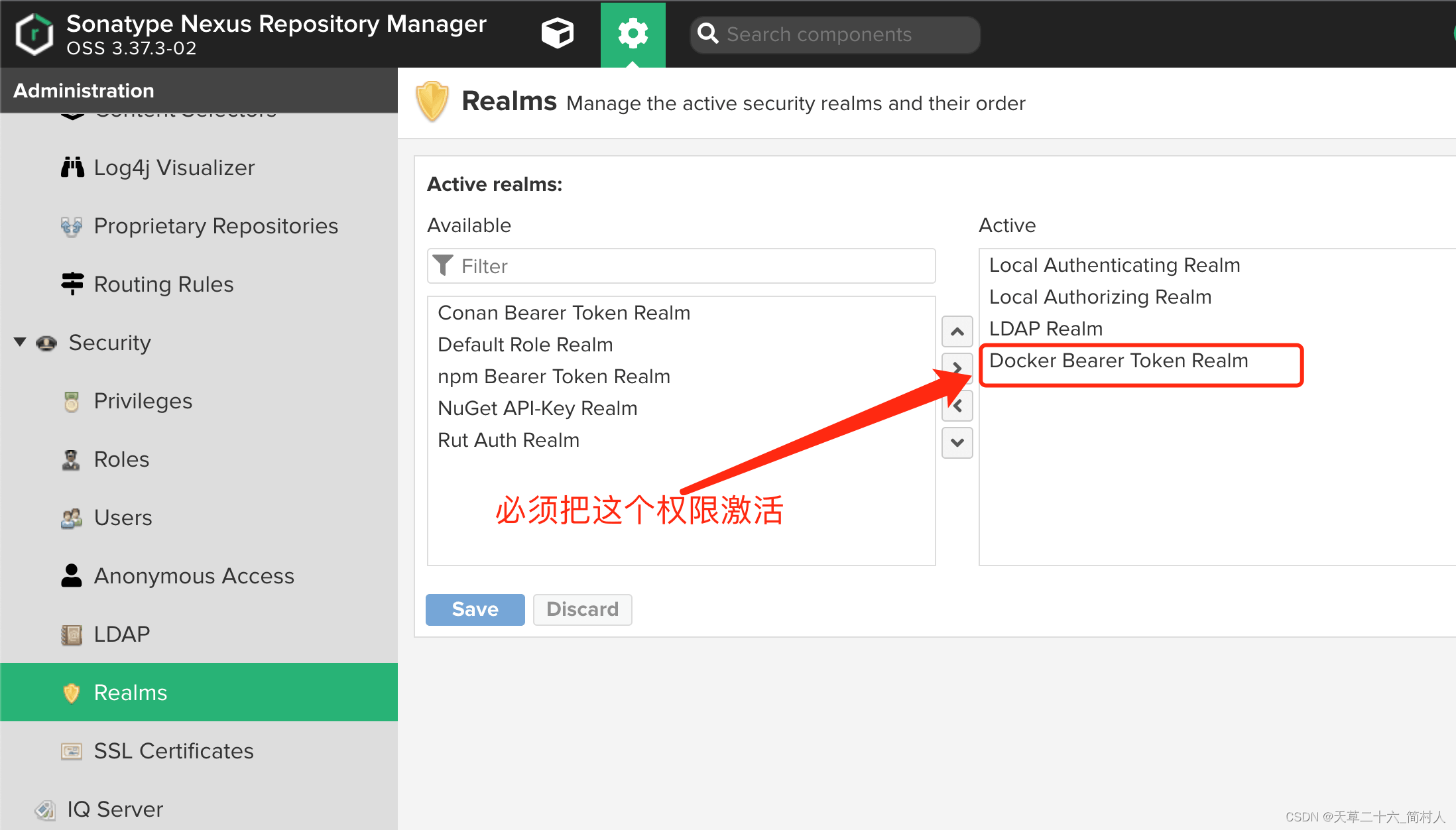Open LDAP settings

tap(122, 634)
